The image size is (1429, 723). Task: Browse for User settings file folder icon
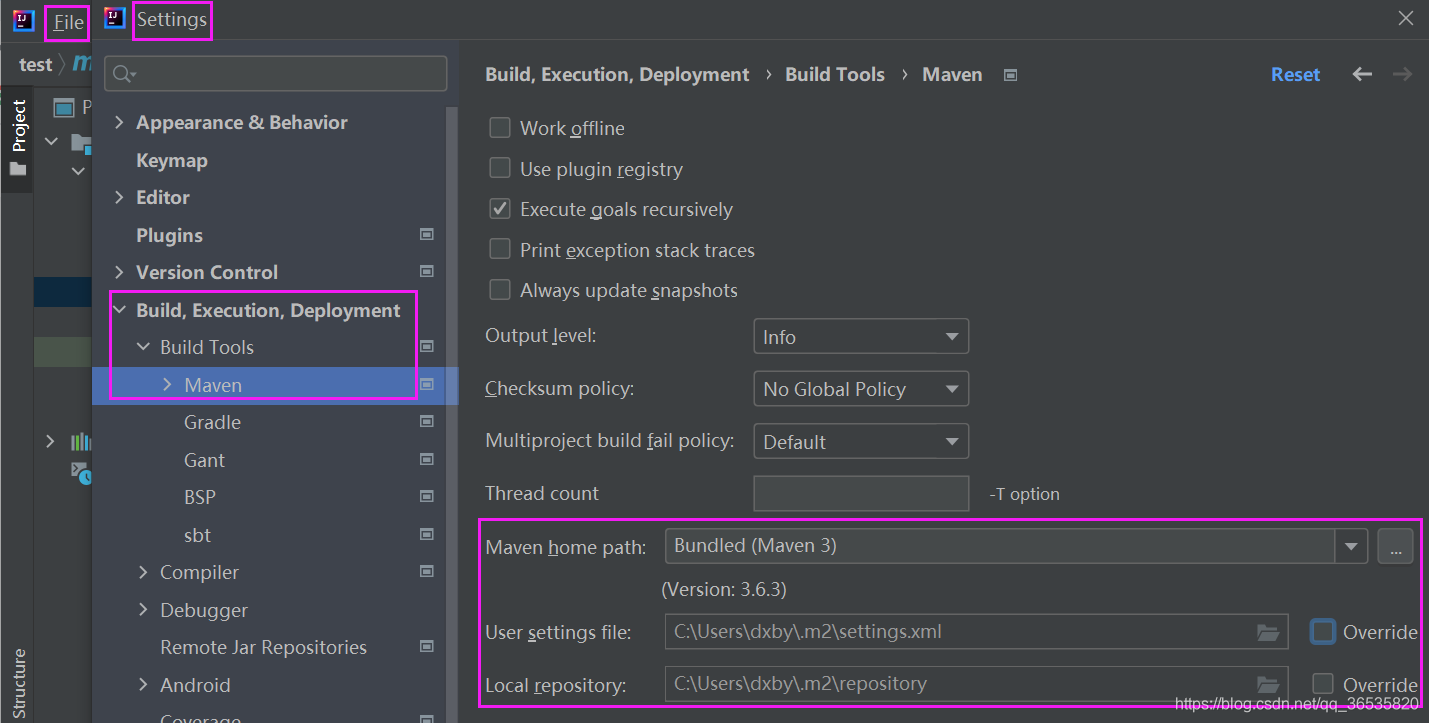pyautogui.click(x=1268, y=632)
